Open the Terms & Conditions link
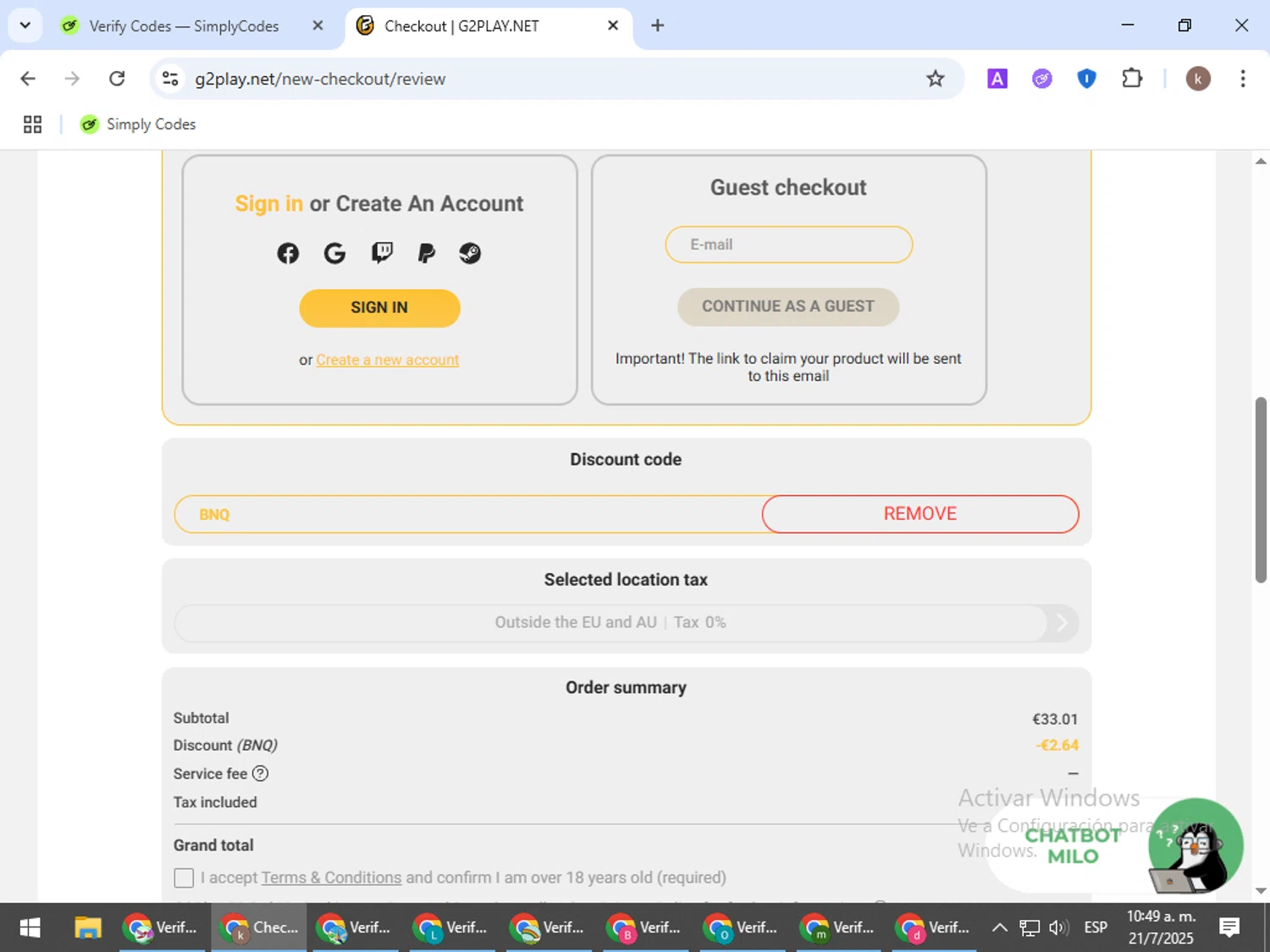The image size is (1270, 952). (x=331, y=878)
